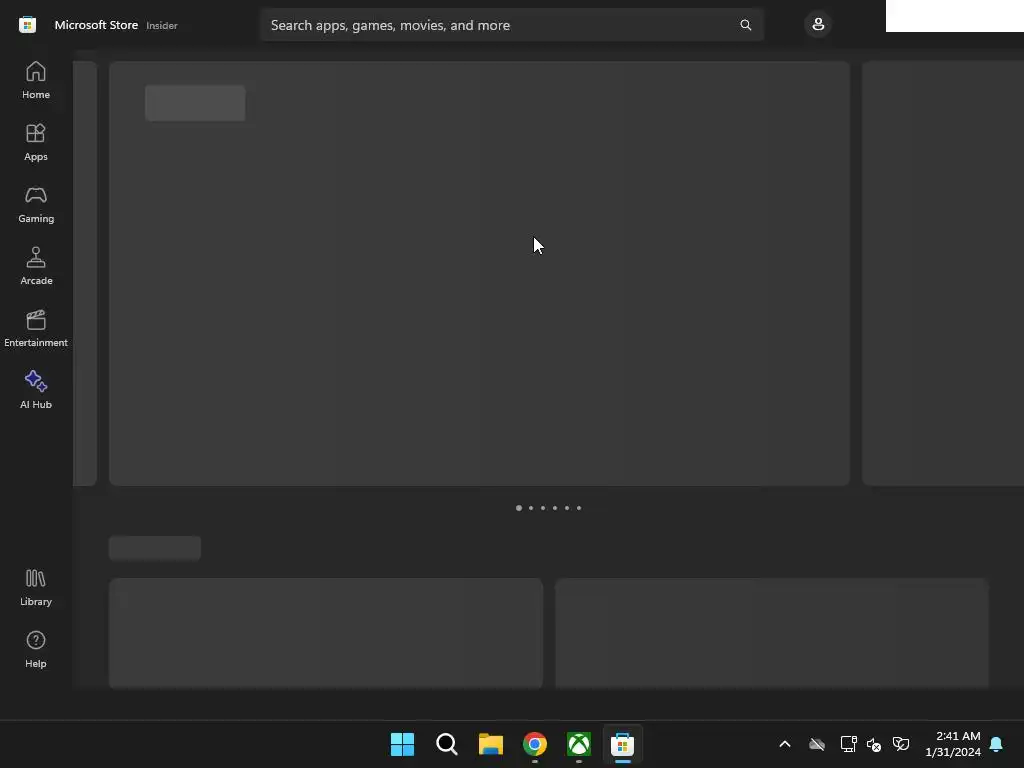Image resolution: width=1024 pixels, height=768 pixels.
Task: Focus the Search apps, games, movies field
Action: (x=512, y=25)
